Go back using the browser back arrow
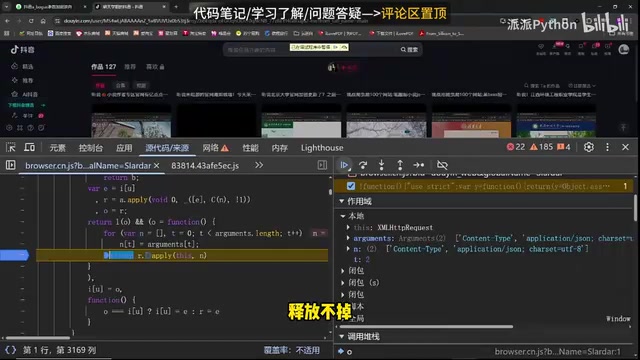The width and height of the screenshot is (640, 360). 7,21
